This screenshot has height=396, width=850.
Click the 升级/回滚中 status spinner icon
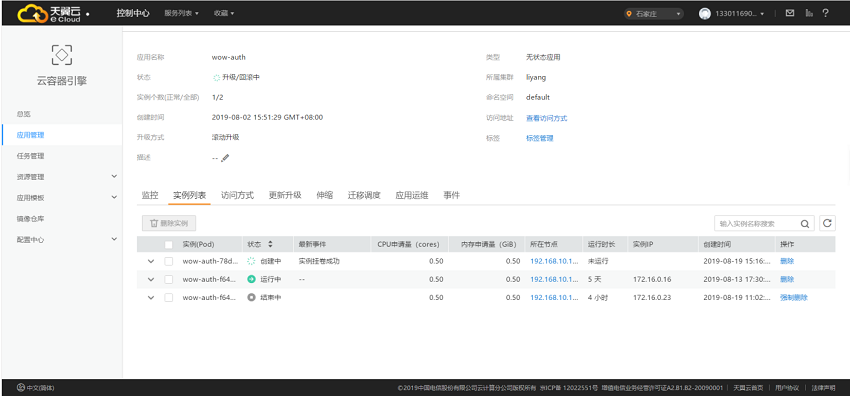[x=217, y=77]
